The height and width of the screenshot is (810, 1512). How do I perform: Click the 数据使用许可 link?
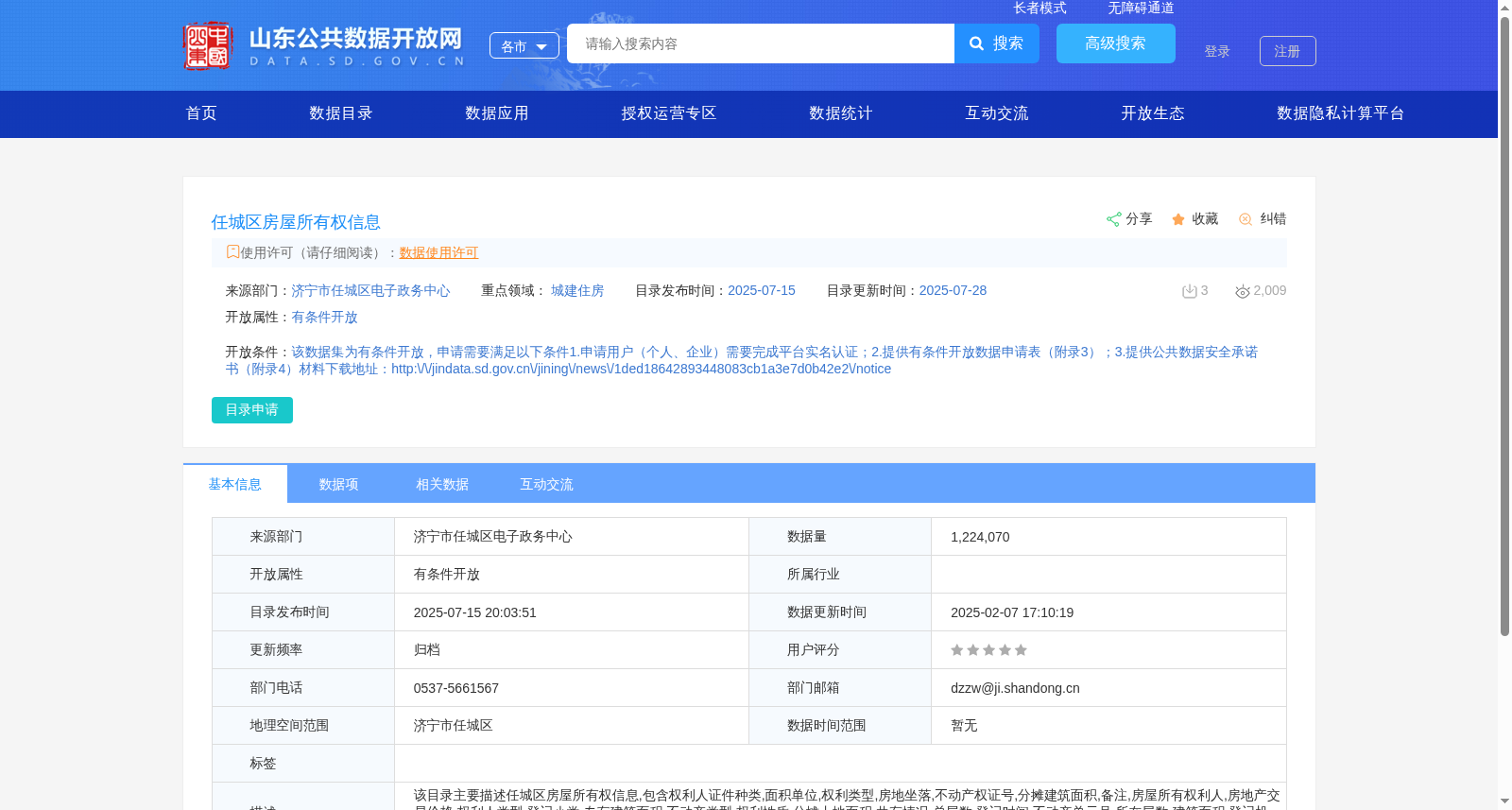(x=438, y=252)
